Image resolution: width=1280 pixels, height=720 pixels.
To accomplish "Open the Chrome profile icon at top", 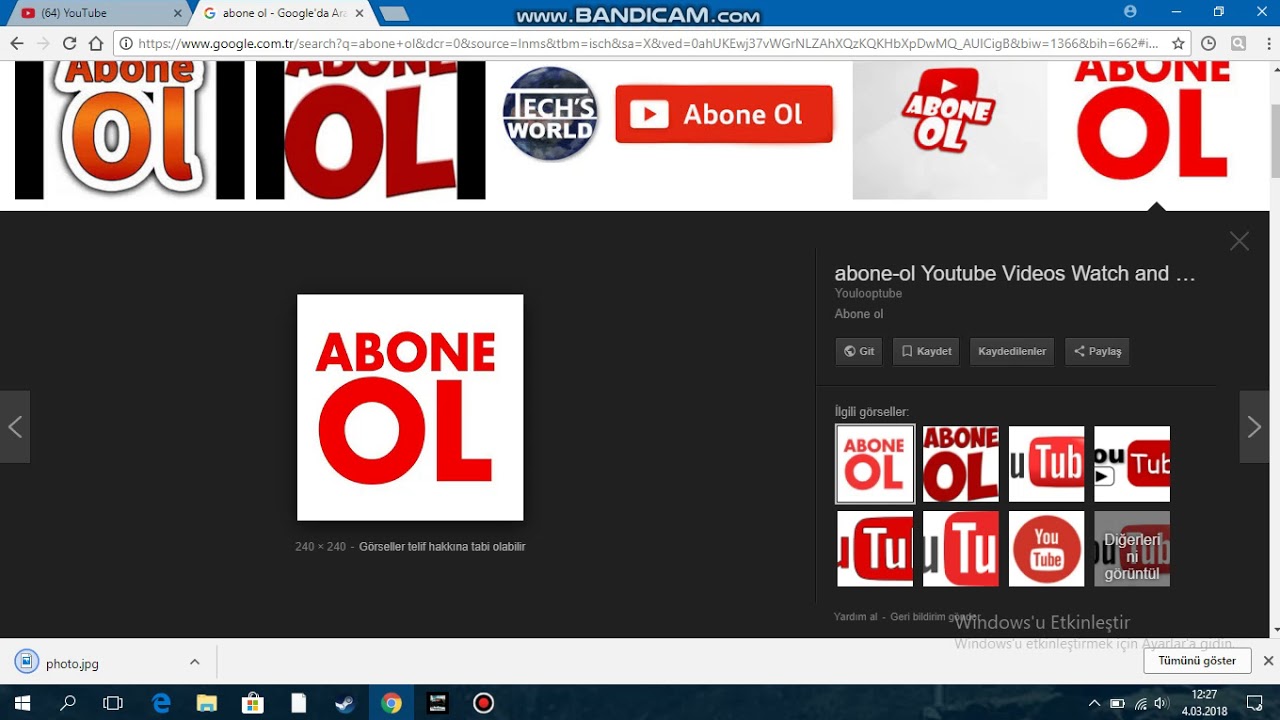I will [x=1130, y=12].
